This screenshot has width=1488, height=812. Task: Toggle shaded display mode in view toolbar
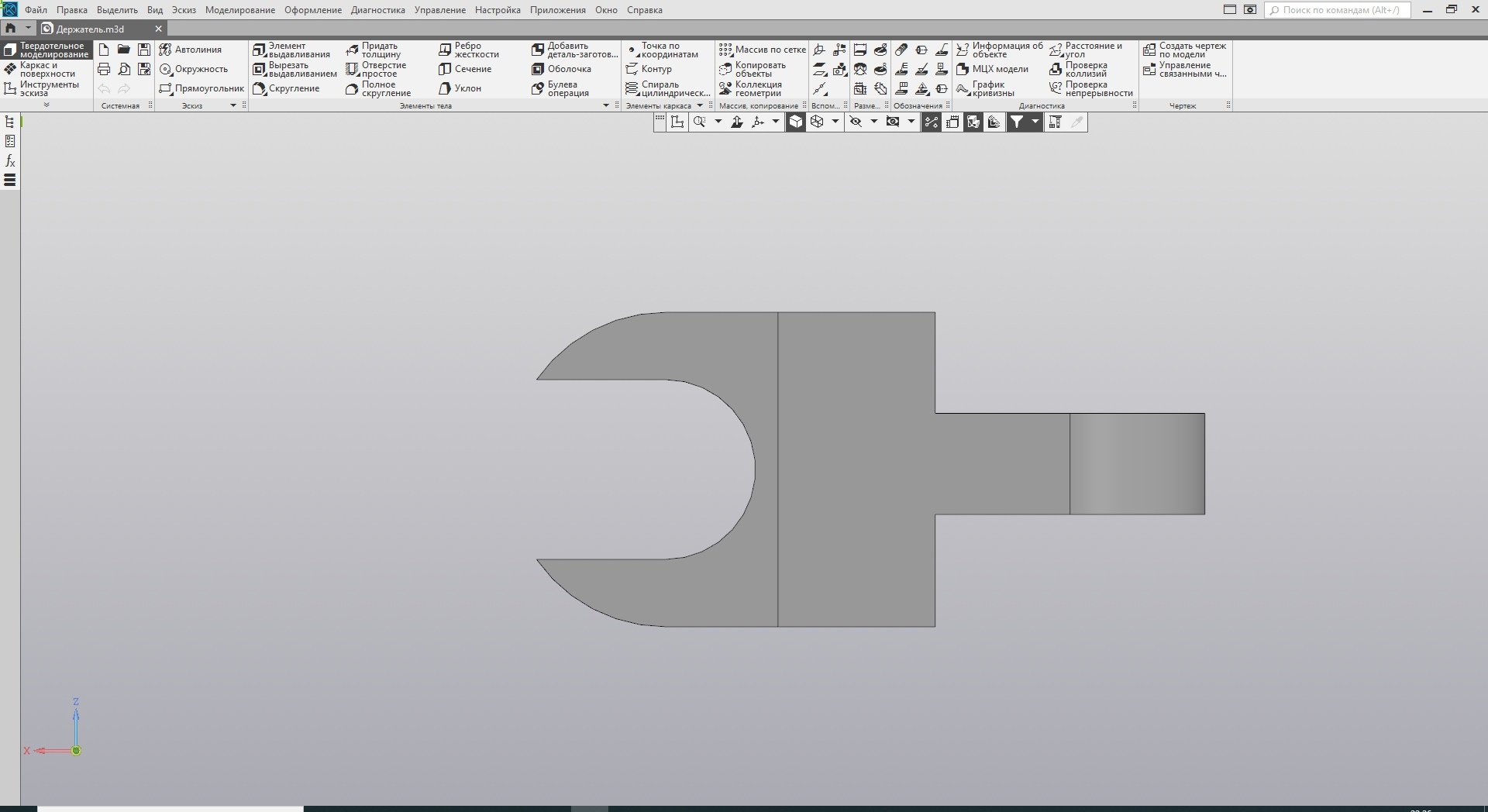[796, 122]
